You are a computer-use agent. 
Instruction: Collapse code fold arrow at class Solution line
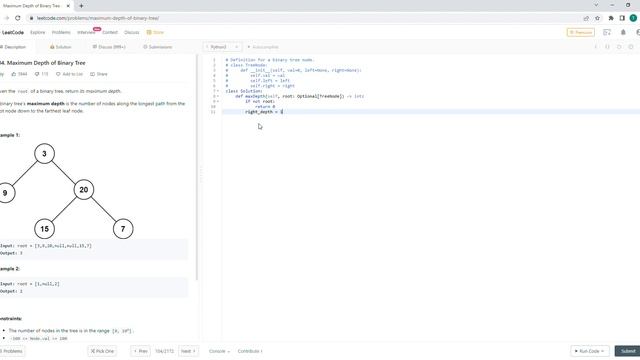point(218,91)
